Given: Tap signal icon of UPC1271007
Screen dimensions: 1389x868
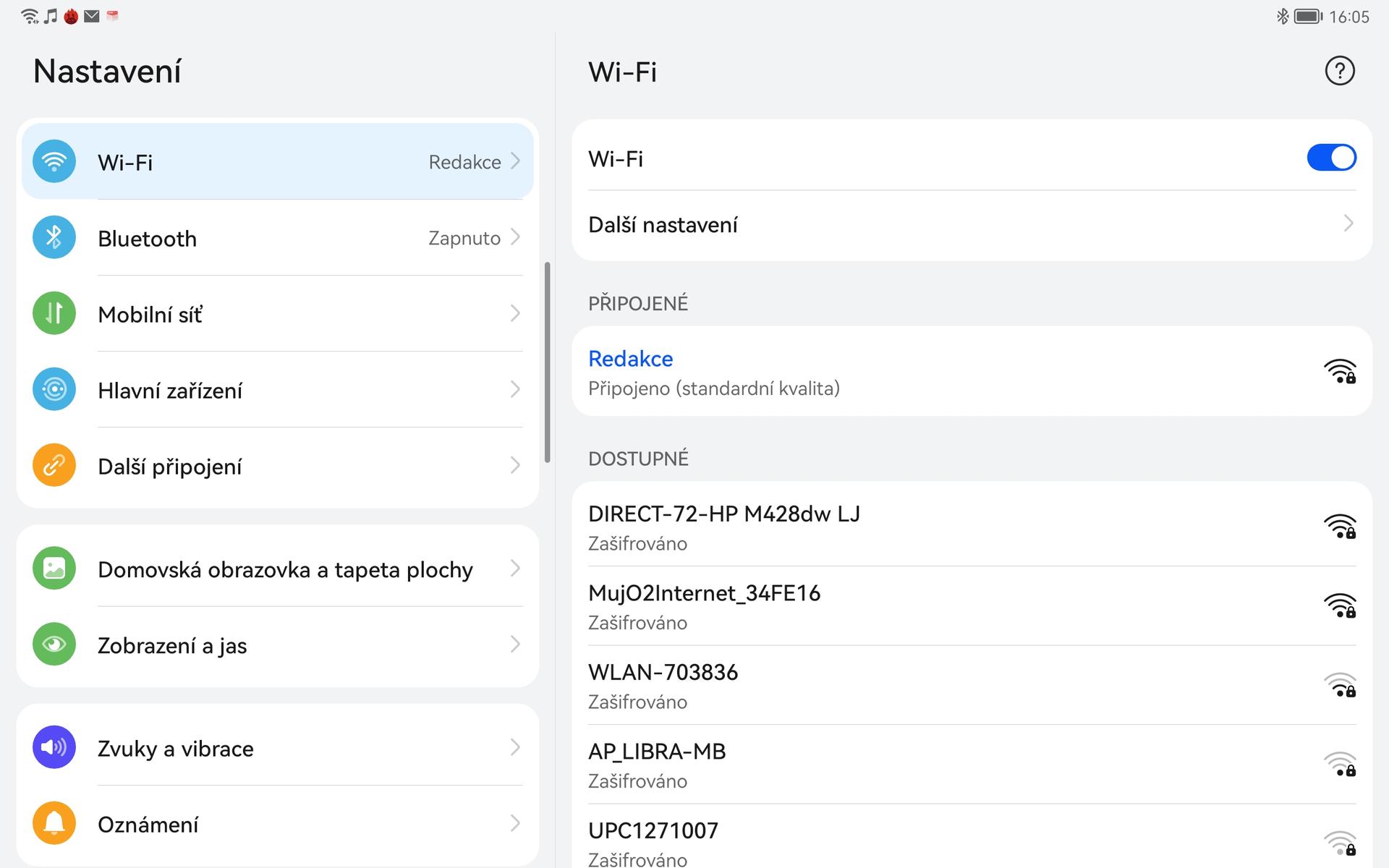Looking at the screenshot, I should 1340,843.
